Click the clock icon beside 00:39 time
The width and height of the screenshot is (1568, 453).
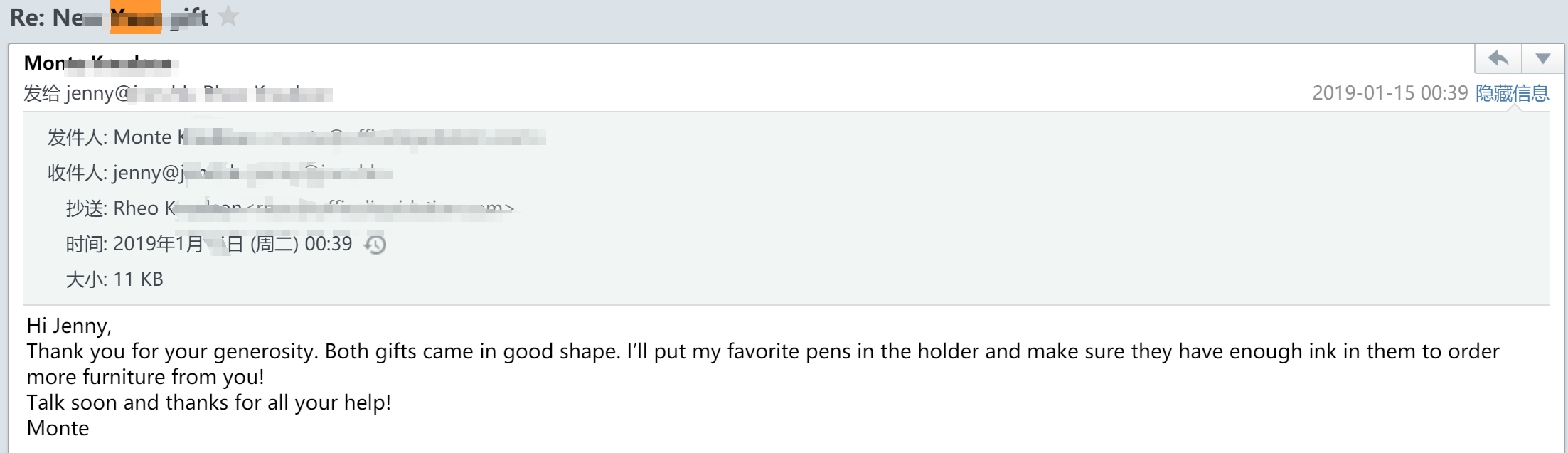coord(375,245)
